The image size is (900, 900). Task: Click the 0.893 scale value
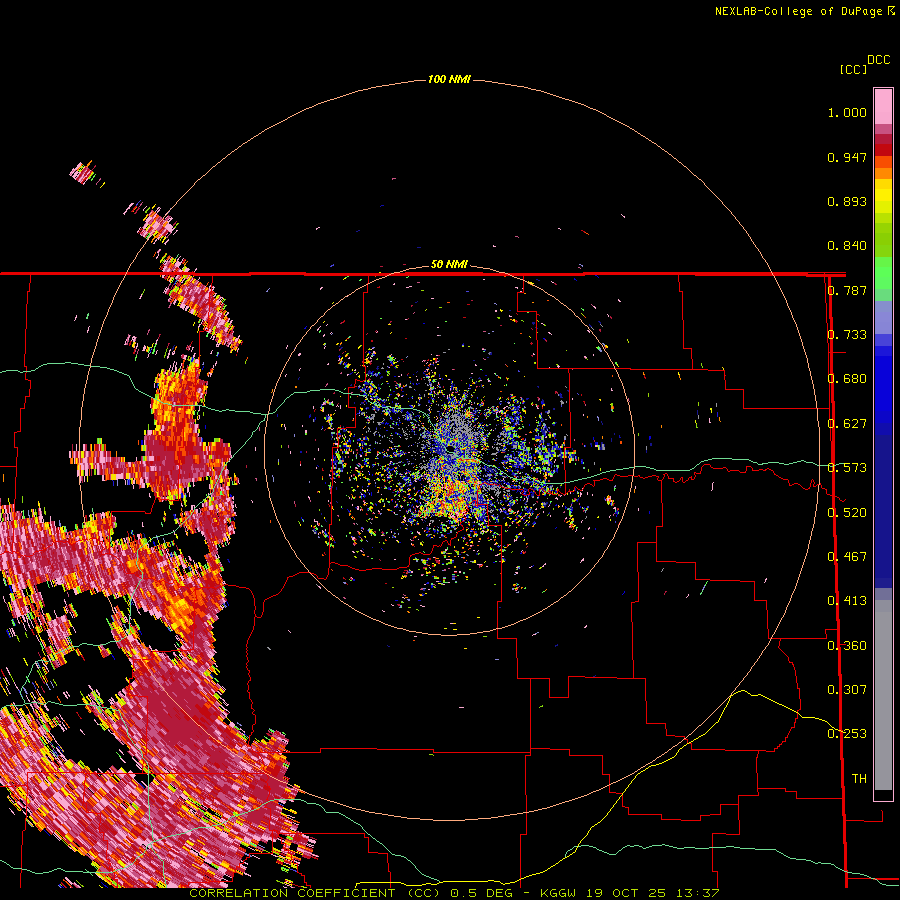[x=847, y=201]
